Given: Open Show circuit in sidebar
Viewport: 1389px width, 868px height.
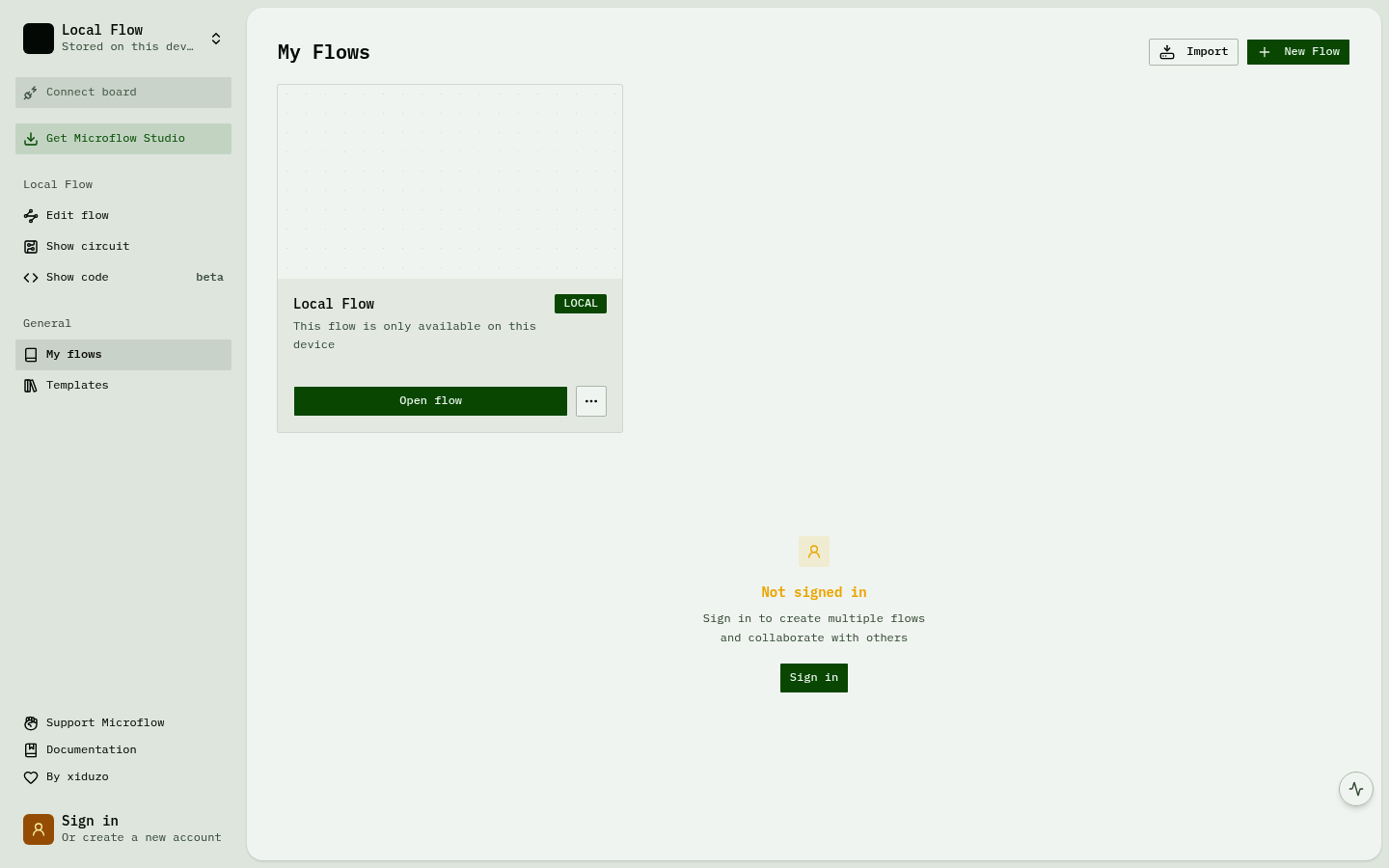Looking at the screenshot, I should pyautogui.click(x=123, y=247).
